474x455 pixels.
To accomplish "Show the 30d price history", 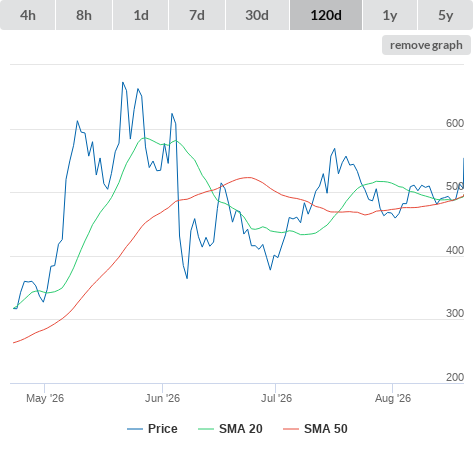I will tap(257, 15).
